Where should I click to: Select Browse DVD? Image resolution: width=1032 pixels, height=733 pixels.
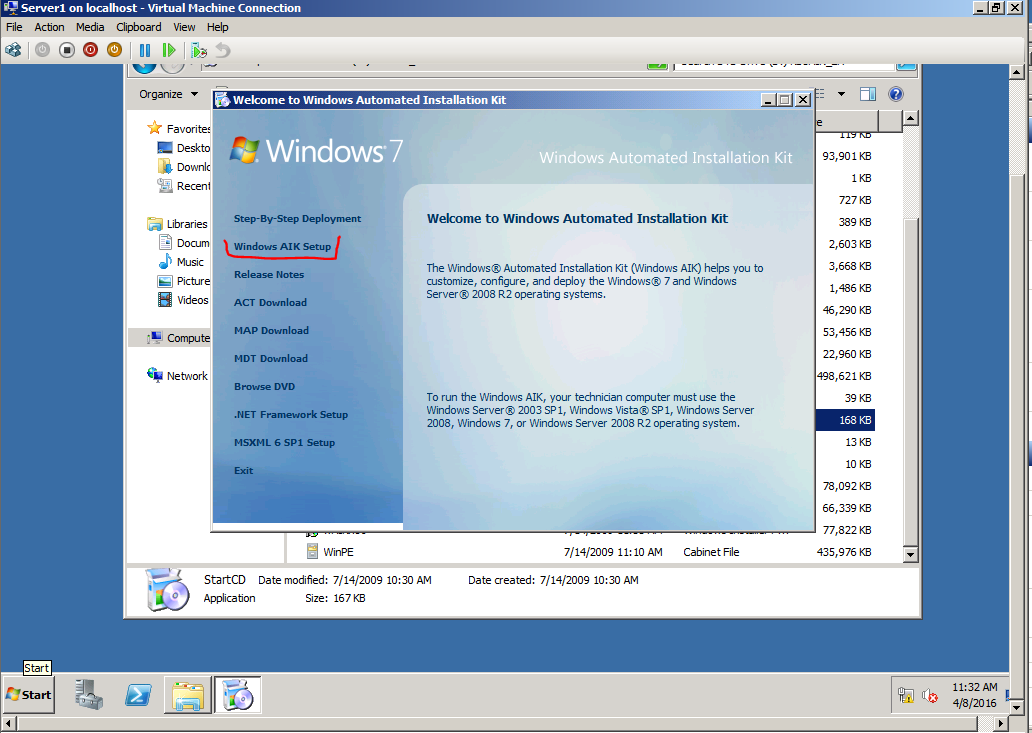point(265,386)
